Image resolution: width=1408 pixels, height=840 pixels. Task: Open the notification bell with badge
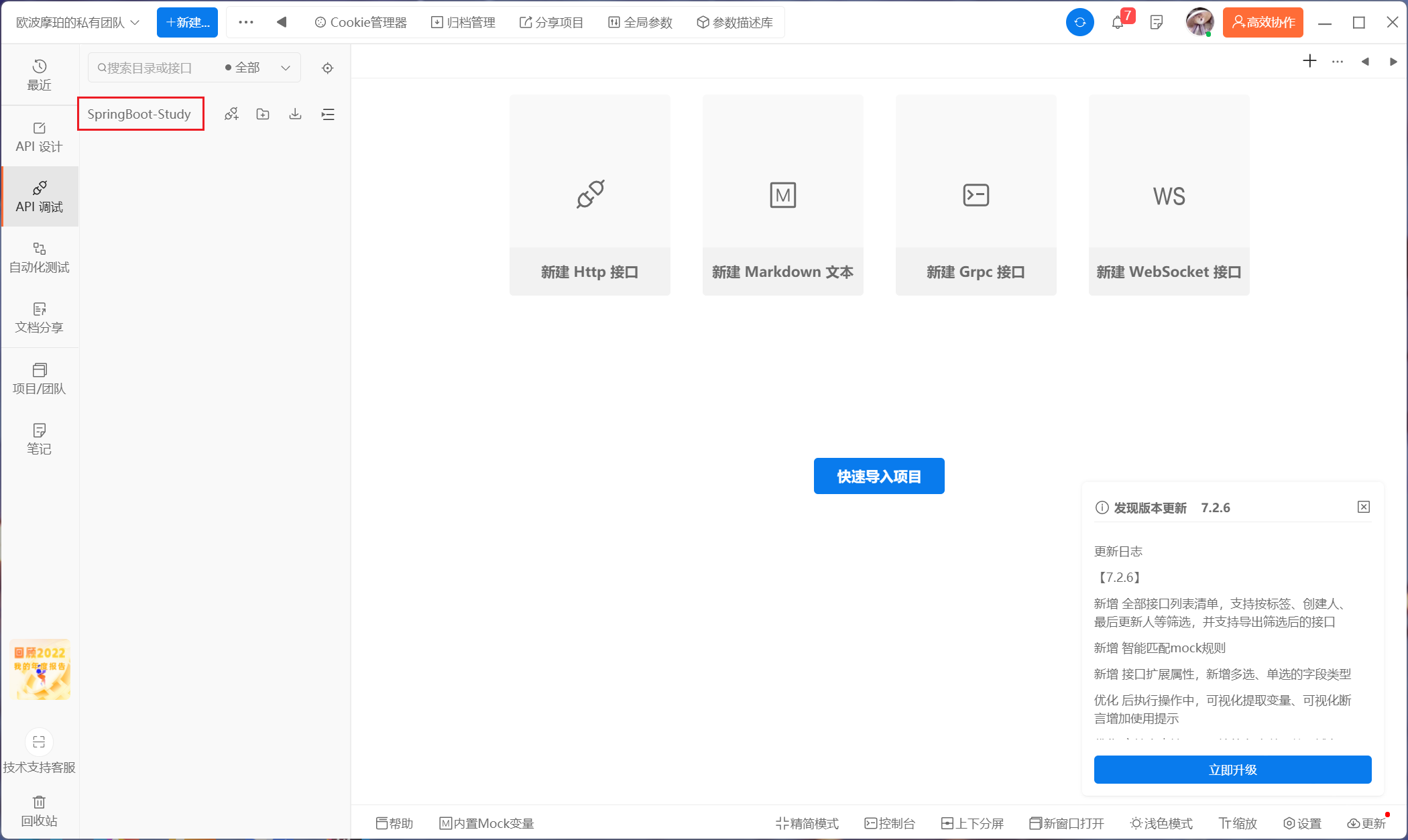pyautogui.click(x=1118, y=22)
